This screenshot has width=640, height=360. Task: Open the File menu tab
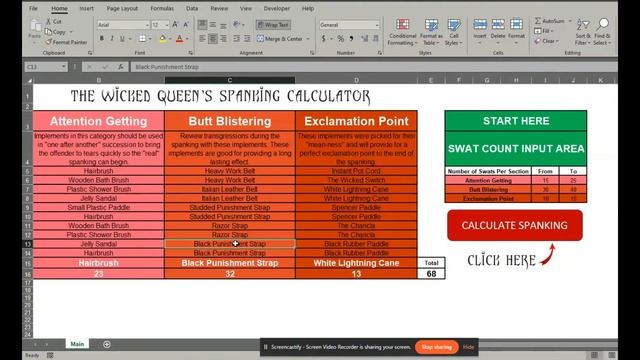click(33, 8)
